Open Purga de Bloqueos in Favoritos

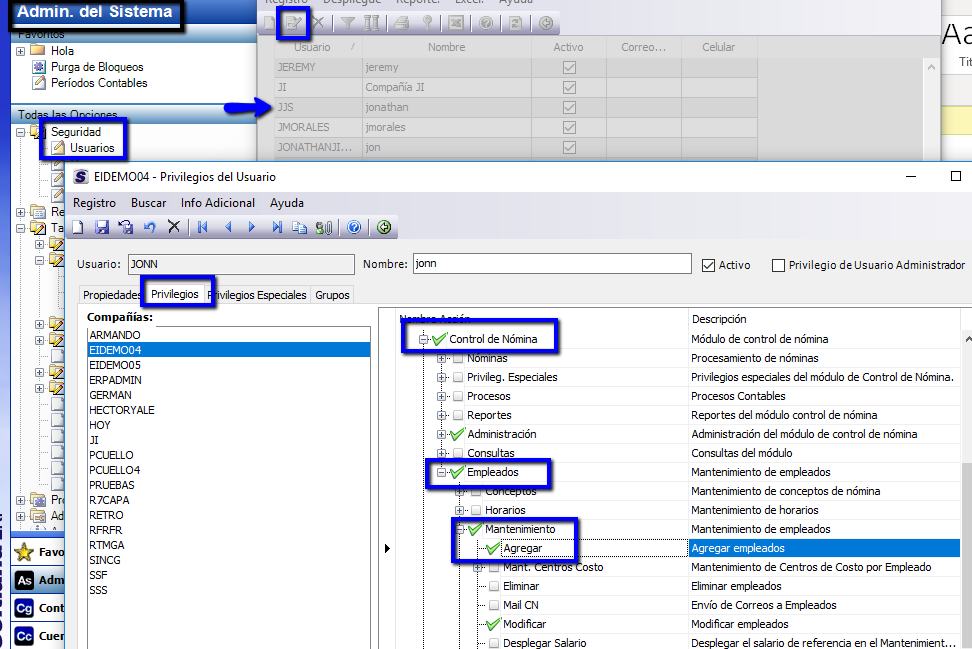click(x=97, y=67)
